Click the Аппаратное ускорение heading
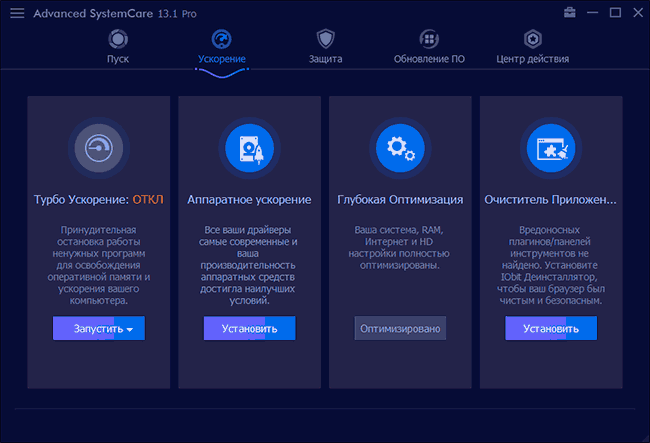Screen dimensions: 650x443 pyautogui.click(x=249, y=200)
